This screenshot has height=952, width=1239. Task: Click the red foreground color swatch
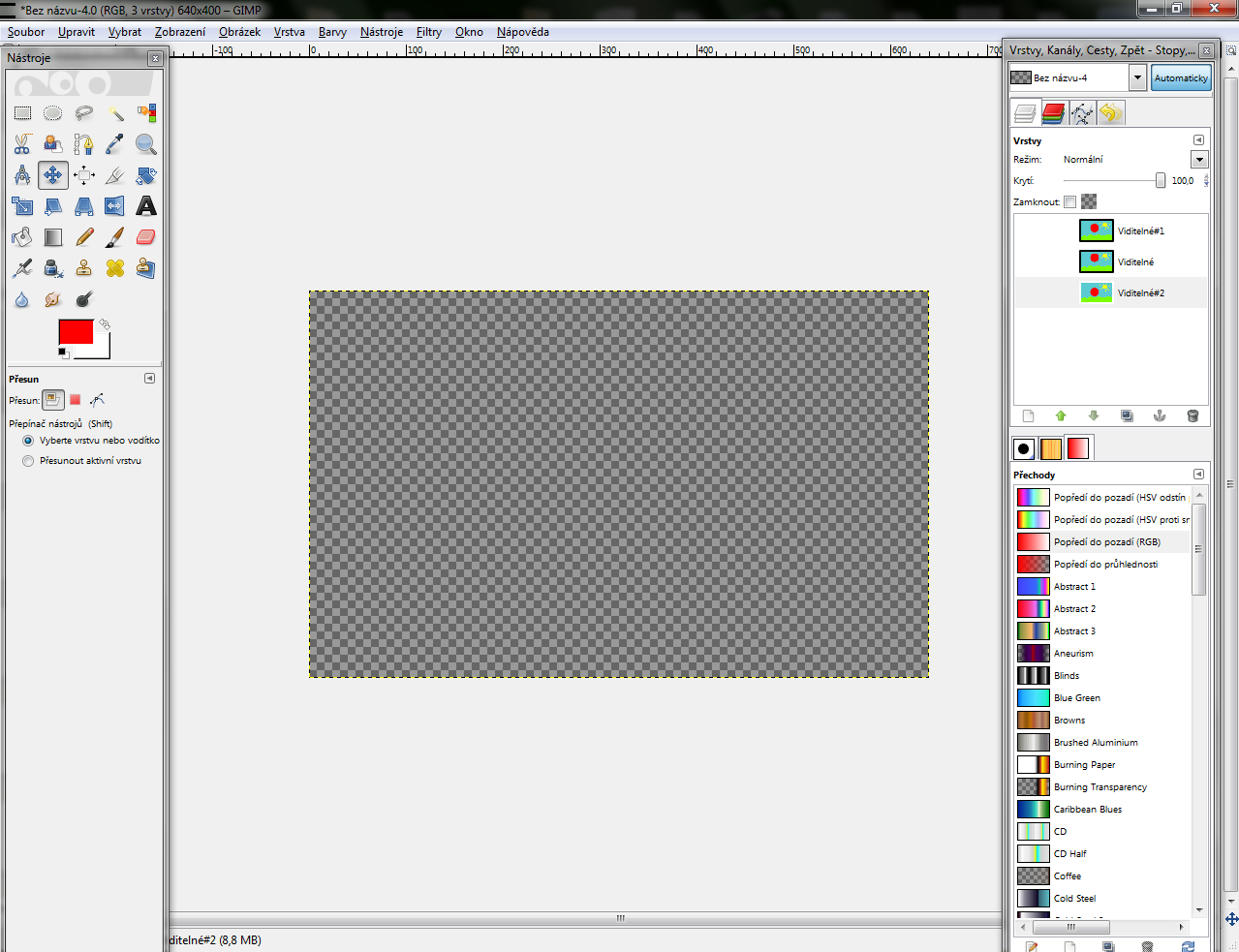pos(76,331)
